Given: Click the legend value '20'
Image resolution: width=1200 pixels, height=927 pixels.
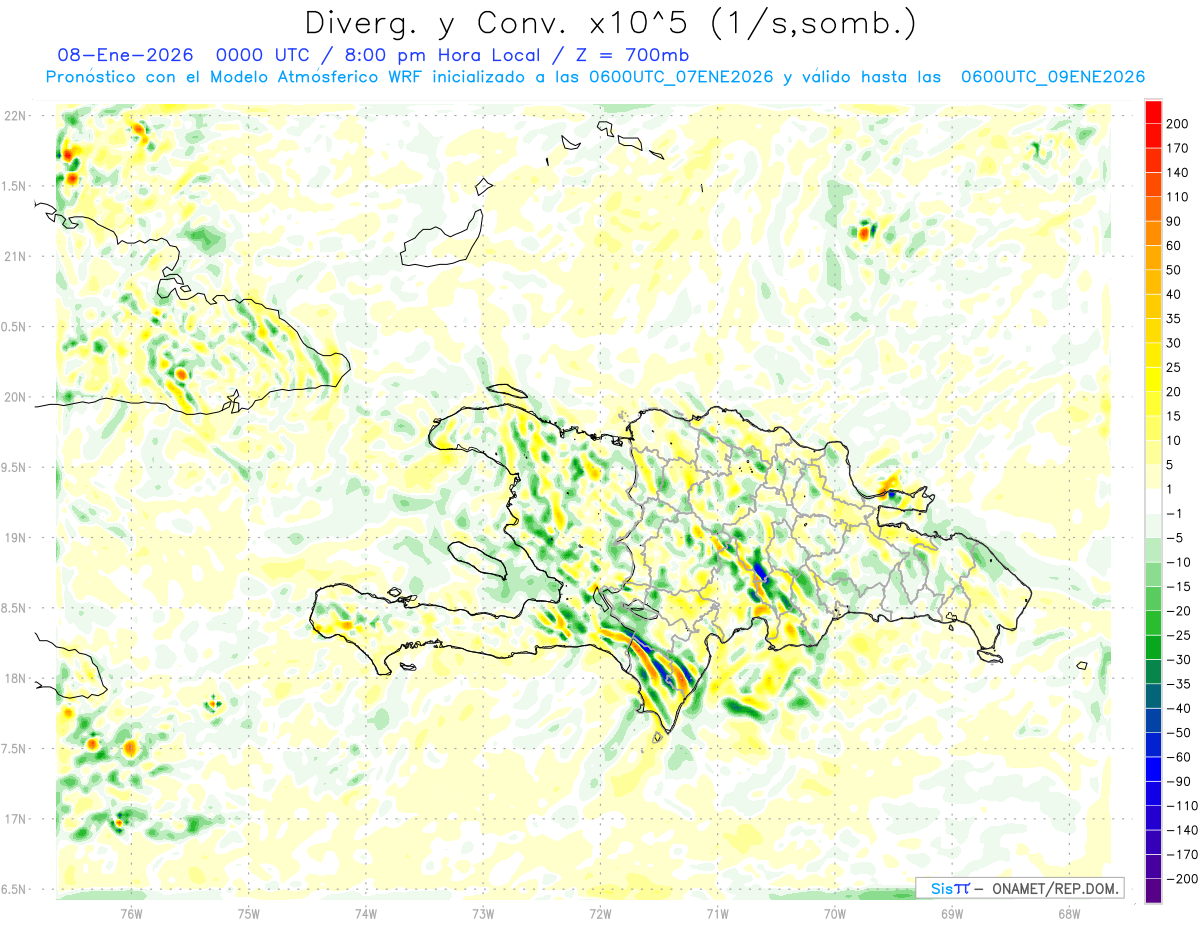Looking at the screenshot, I should pos(1175,392).
